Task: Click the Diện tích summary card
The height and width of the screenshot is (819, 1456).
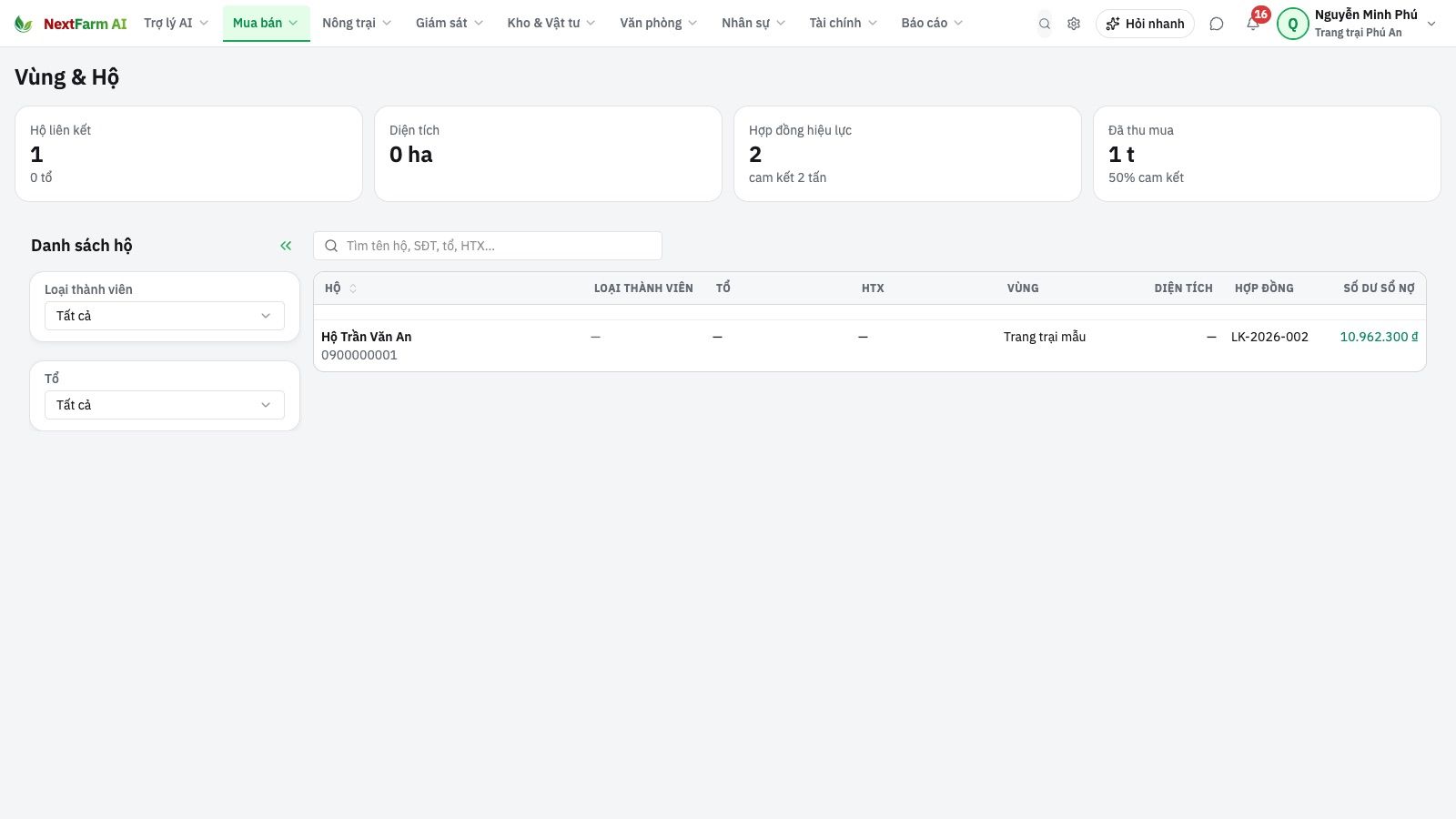Action: 548,154
